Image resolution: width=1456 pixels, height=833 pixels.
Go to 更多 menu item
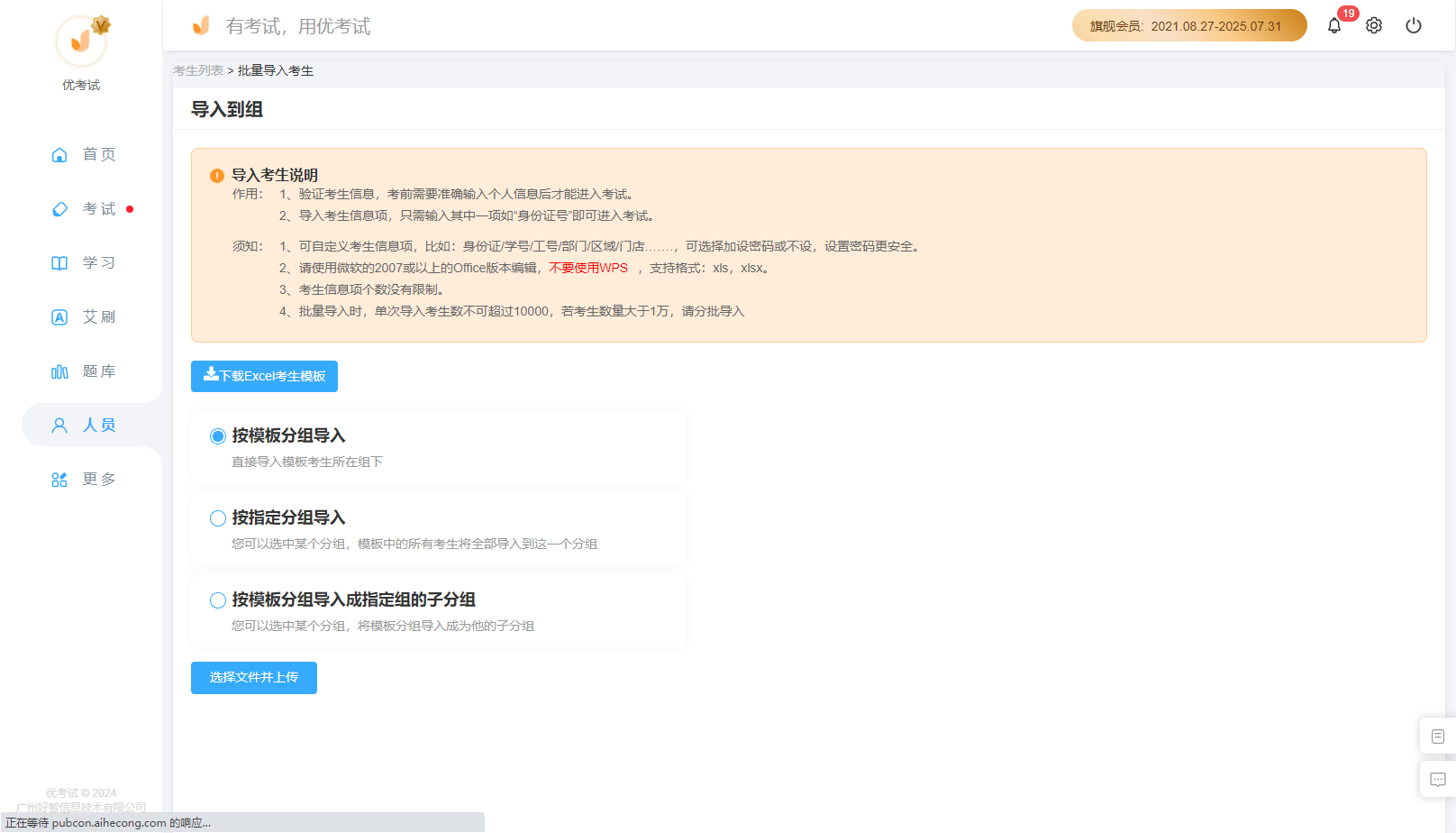tap(99, 479)
